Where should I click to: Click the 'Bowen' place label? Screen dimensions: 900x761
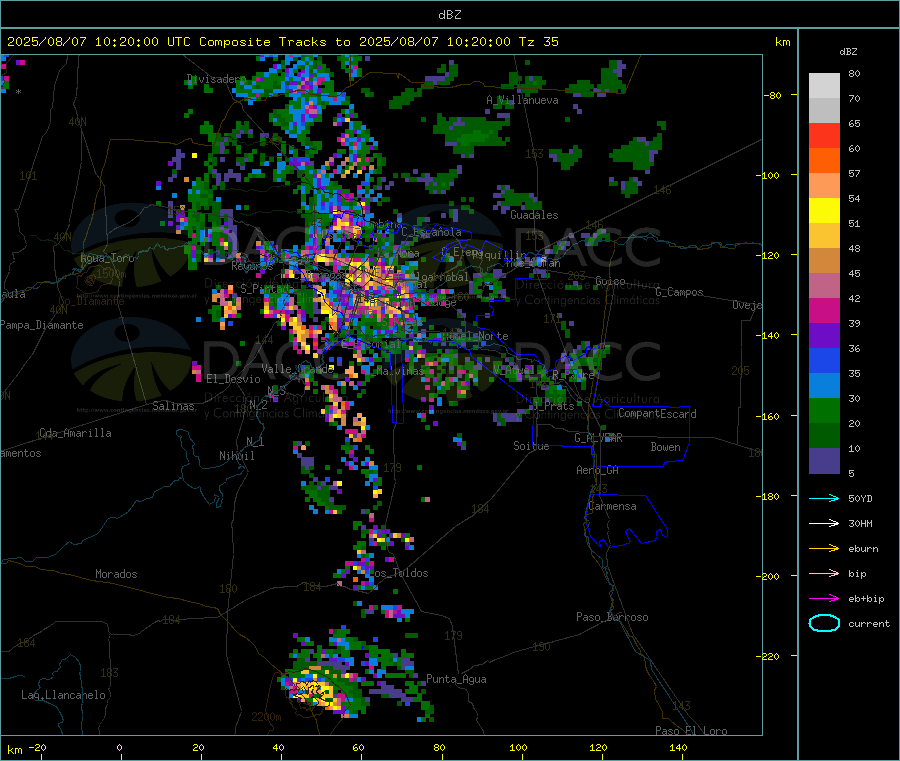click(x=665, y=447)
